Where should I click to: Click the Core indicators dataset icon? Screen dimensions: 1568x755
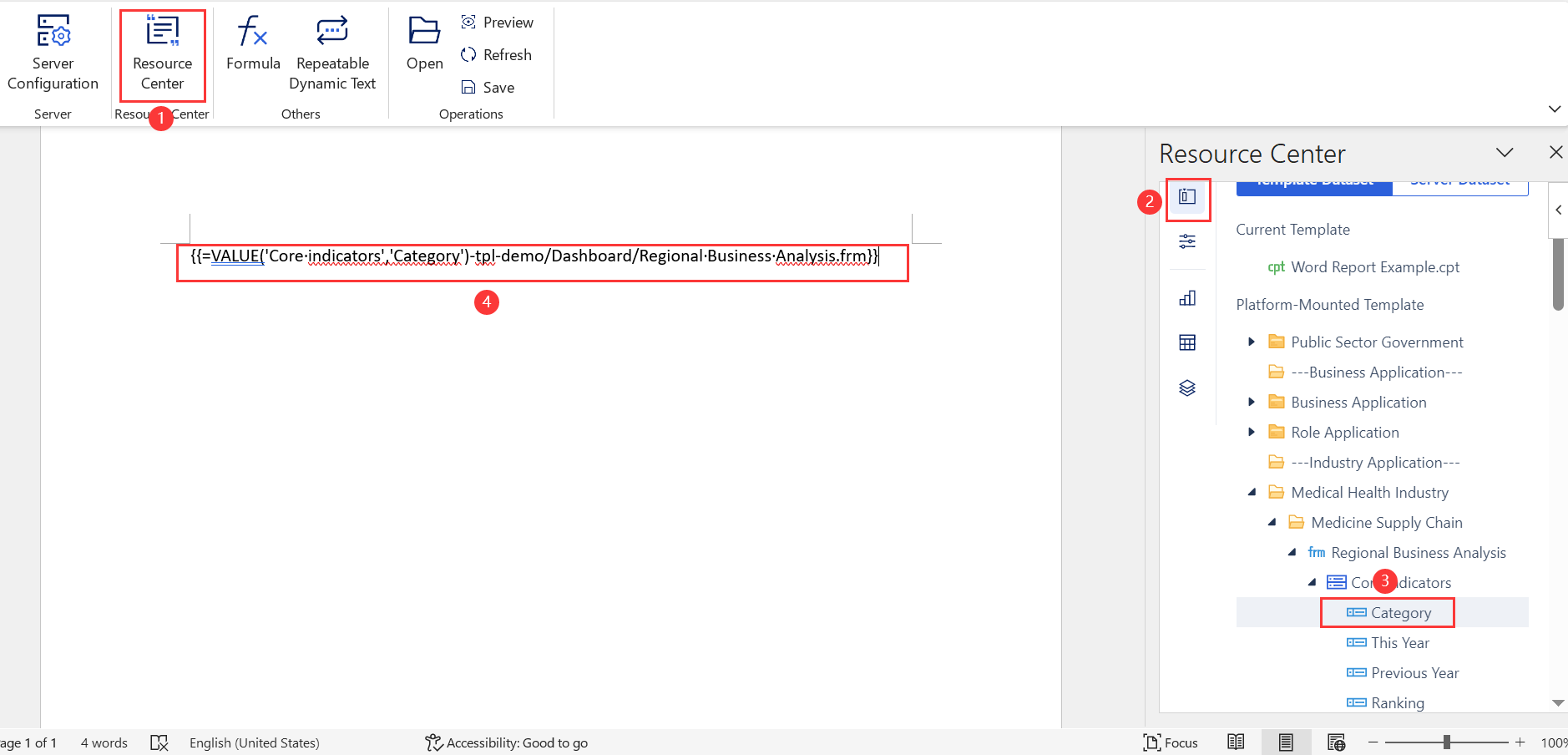[x=1336, y=582]
